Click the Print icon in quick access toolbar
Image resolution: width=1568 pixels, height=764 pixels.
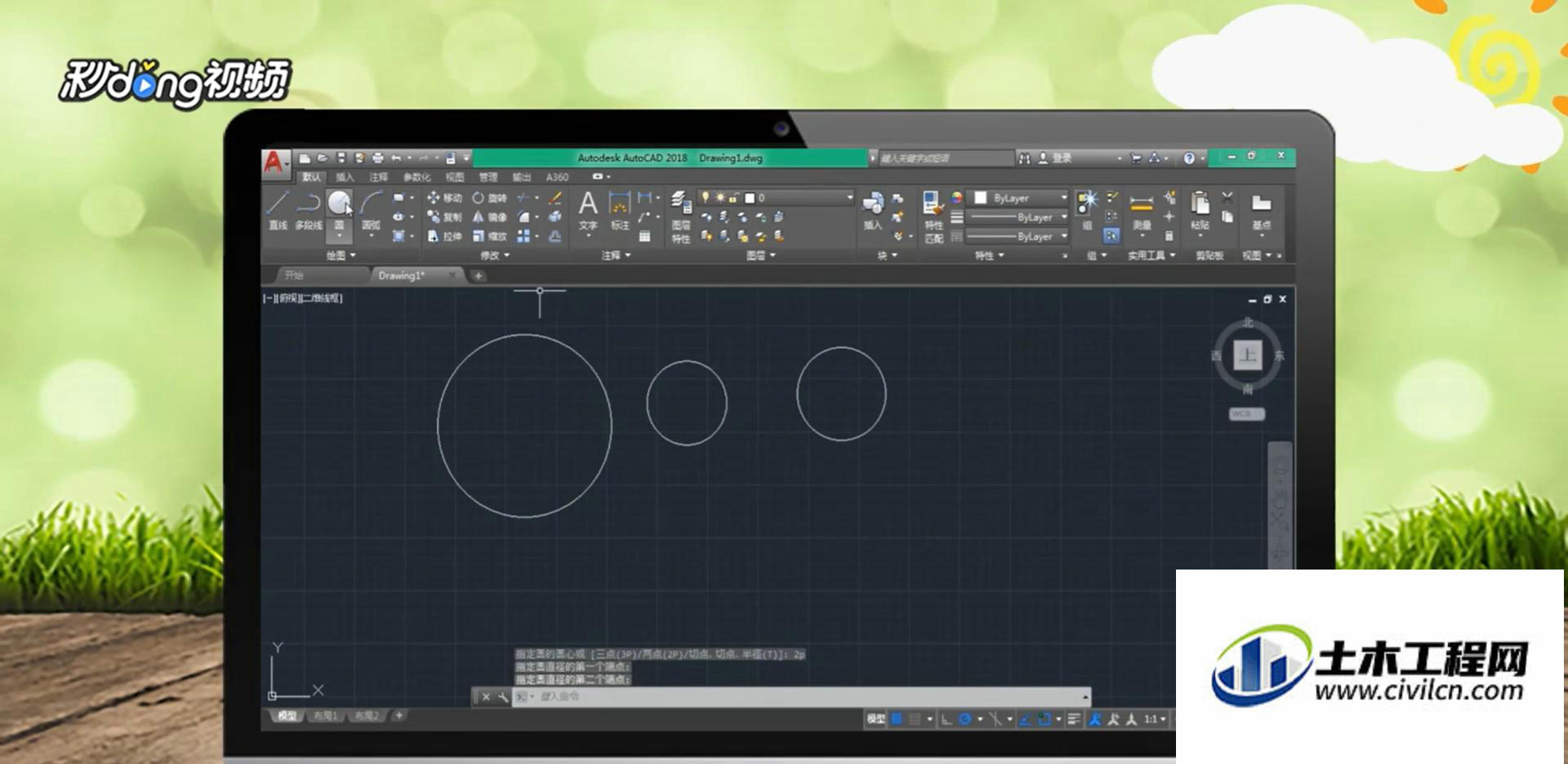pos(377,158)
